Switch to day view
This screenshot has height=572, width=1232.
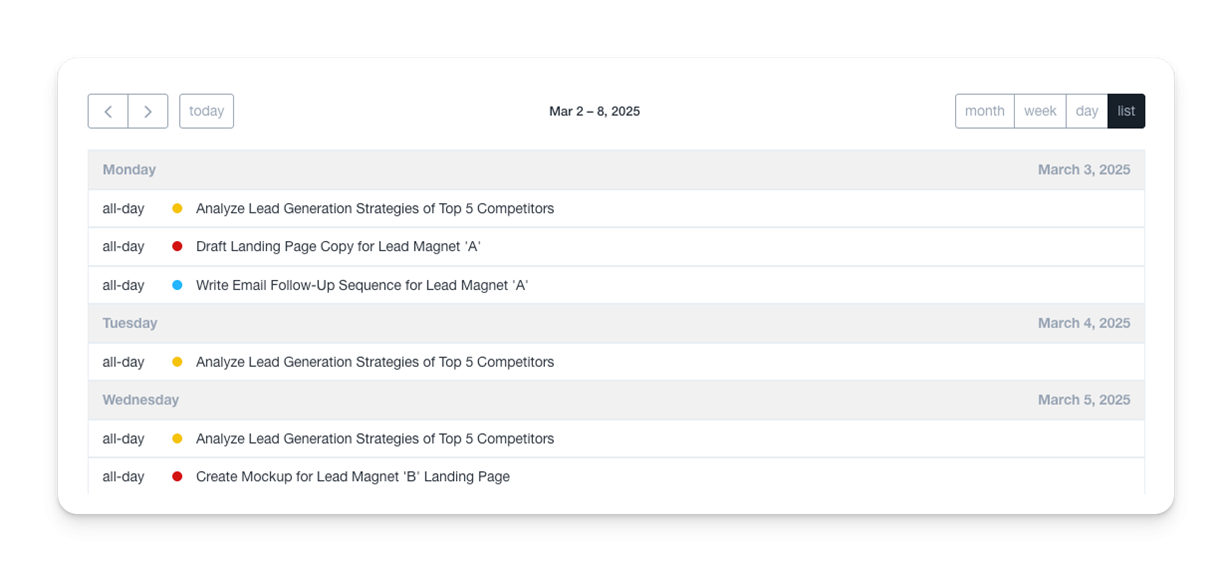(x=1087, y=111)
